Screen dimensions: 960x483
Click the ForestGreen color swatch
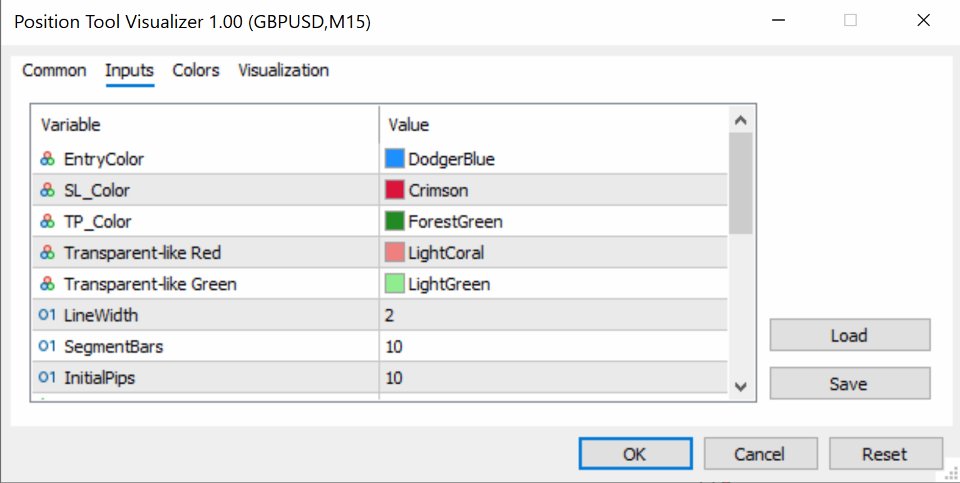(394, 222)
